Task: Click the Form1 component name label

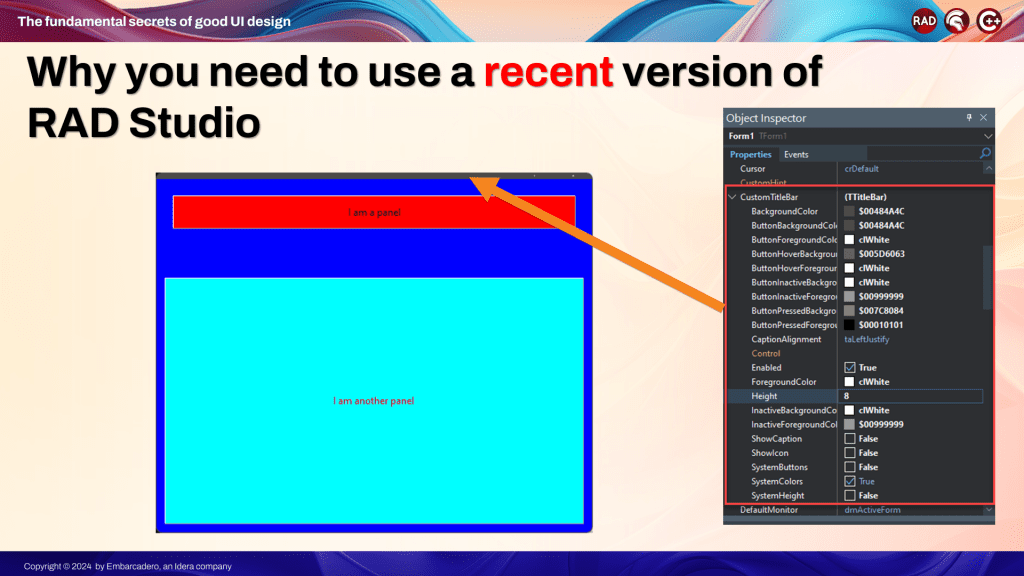Action: 741,136
